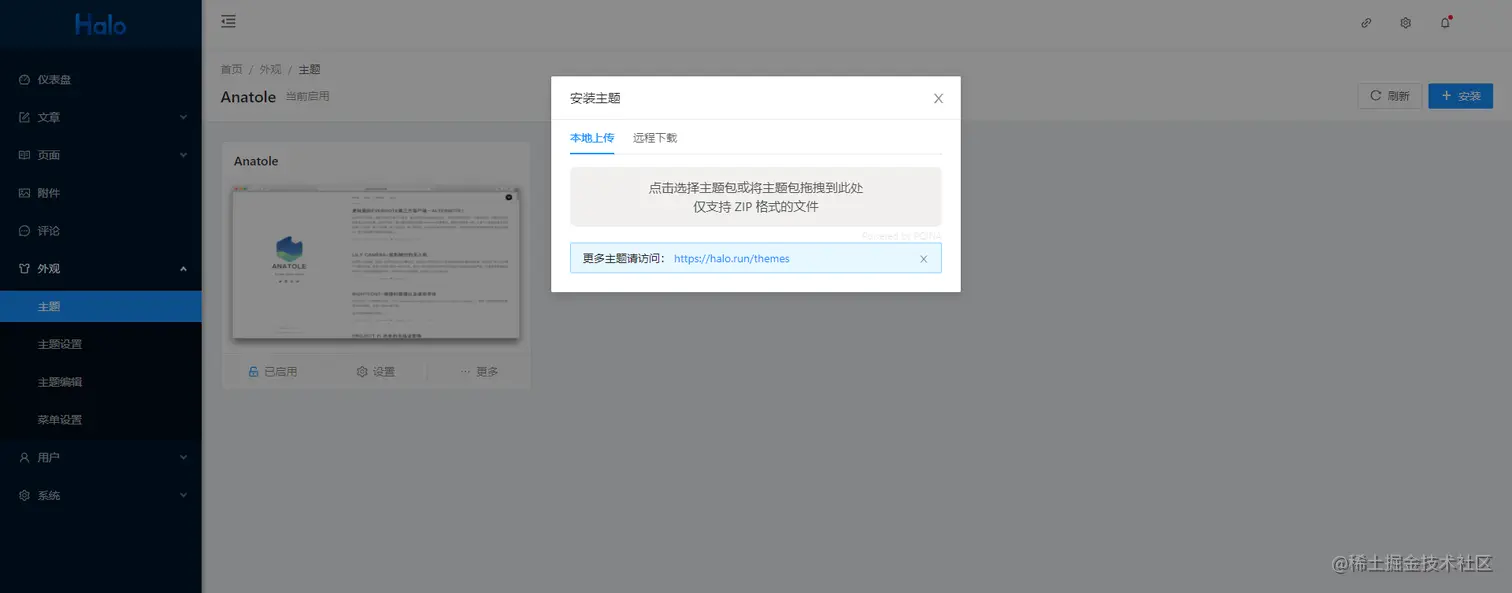Click the lock icon beside 已启用
The image size is (1512, 593).
(254, 371)
